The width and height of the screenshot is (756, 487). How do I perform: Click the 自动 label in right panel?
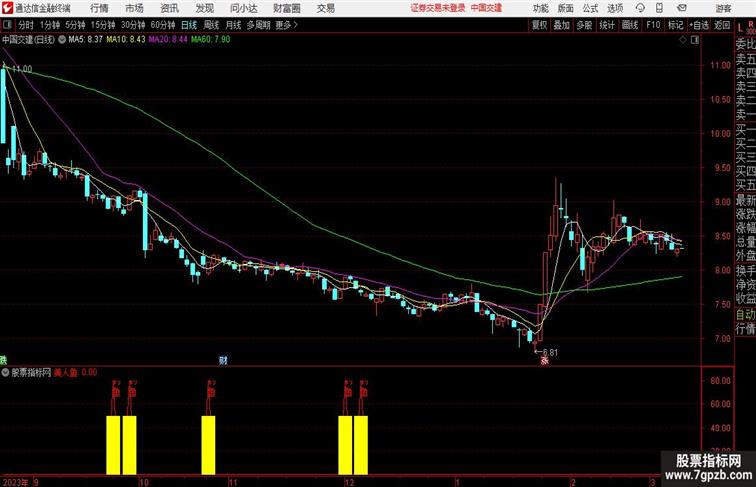(745, 315)
